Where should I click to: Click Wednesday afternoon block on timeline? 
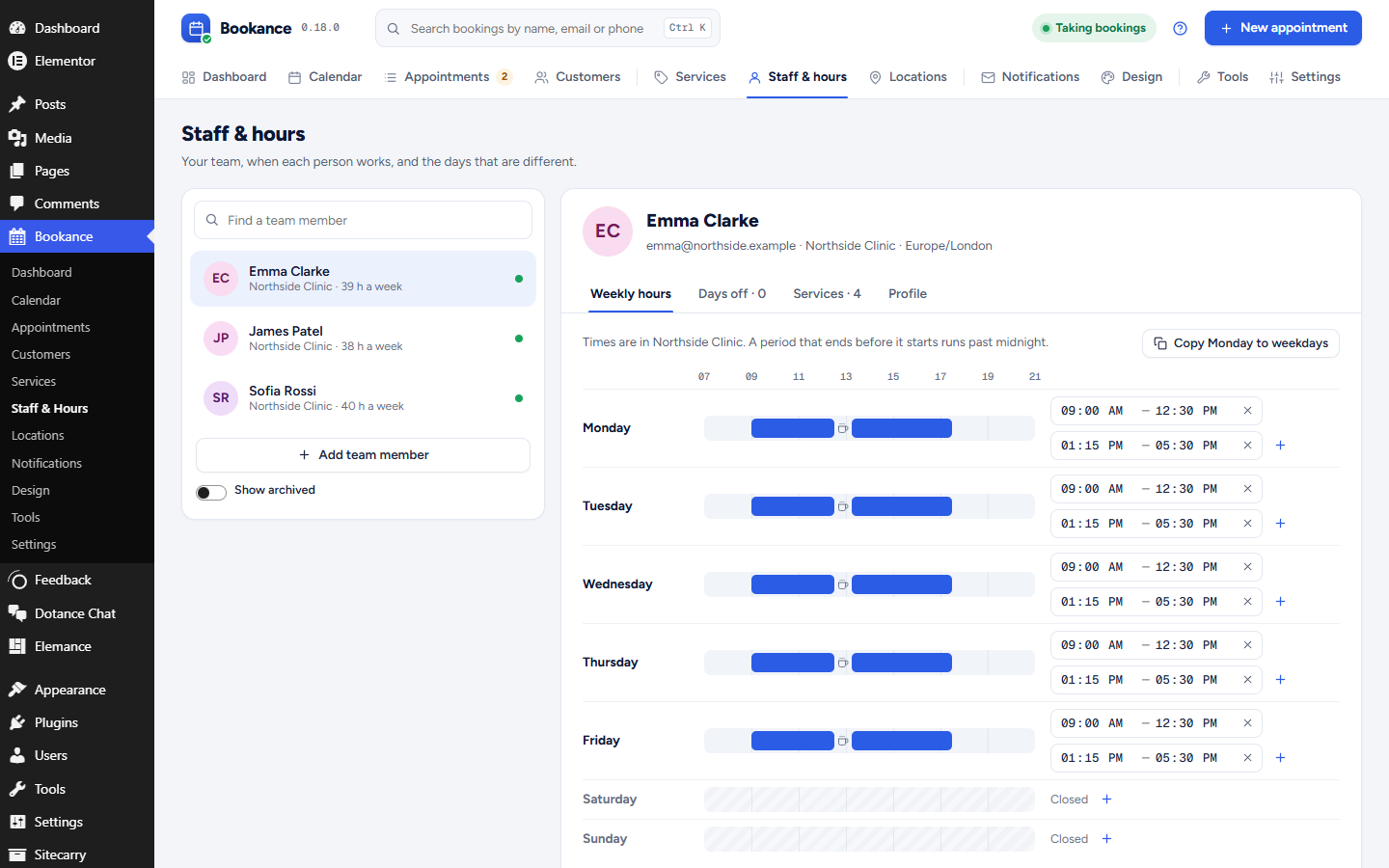[902, 584]
